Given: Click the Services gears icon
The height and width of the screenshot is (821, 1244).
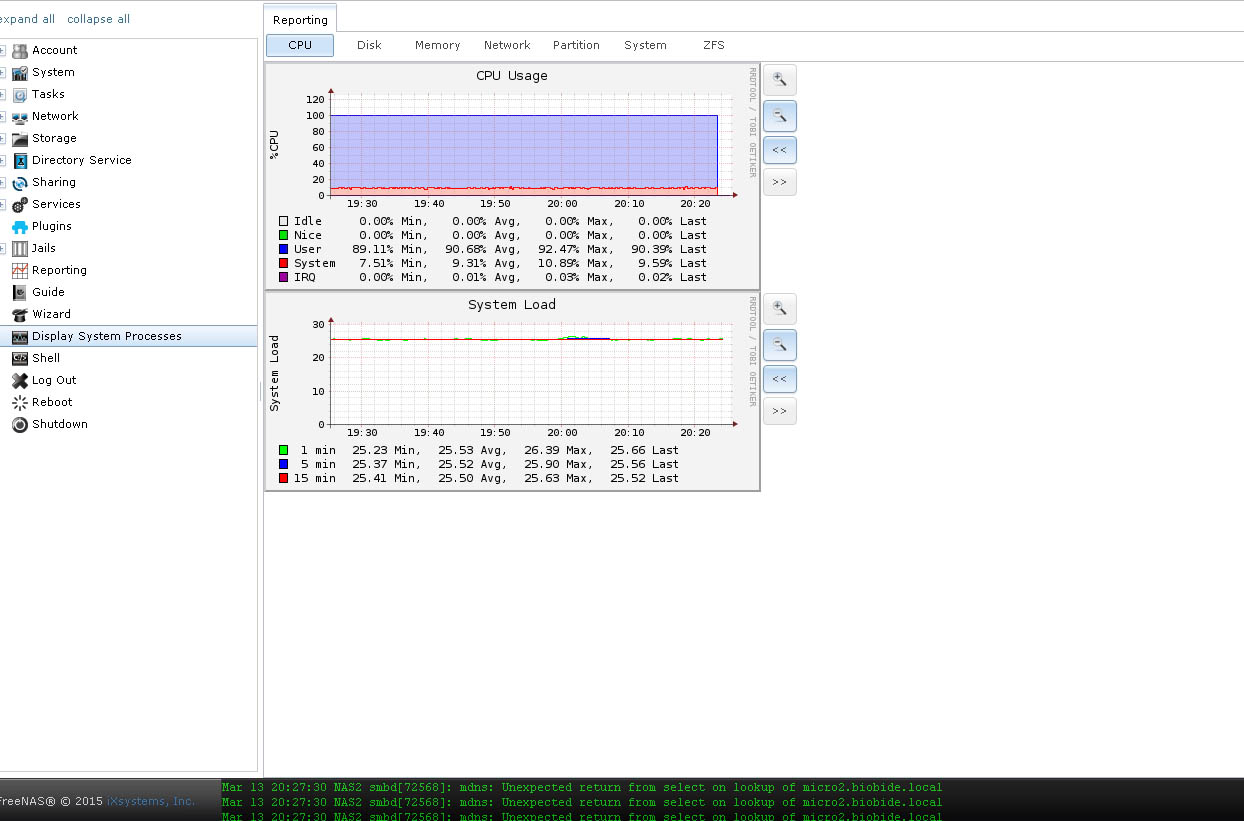Looking at the screenshot, I should pos(20,204).
